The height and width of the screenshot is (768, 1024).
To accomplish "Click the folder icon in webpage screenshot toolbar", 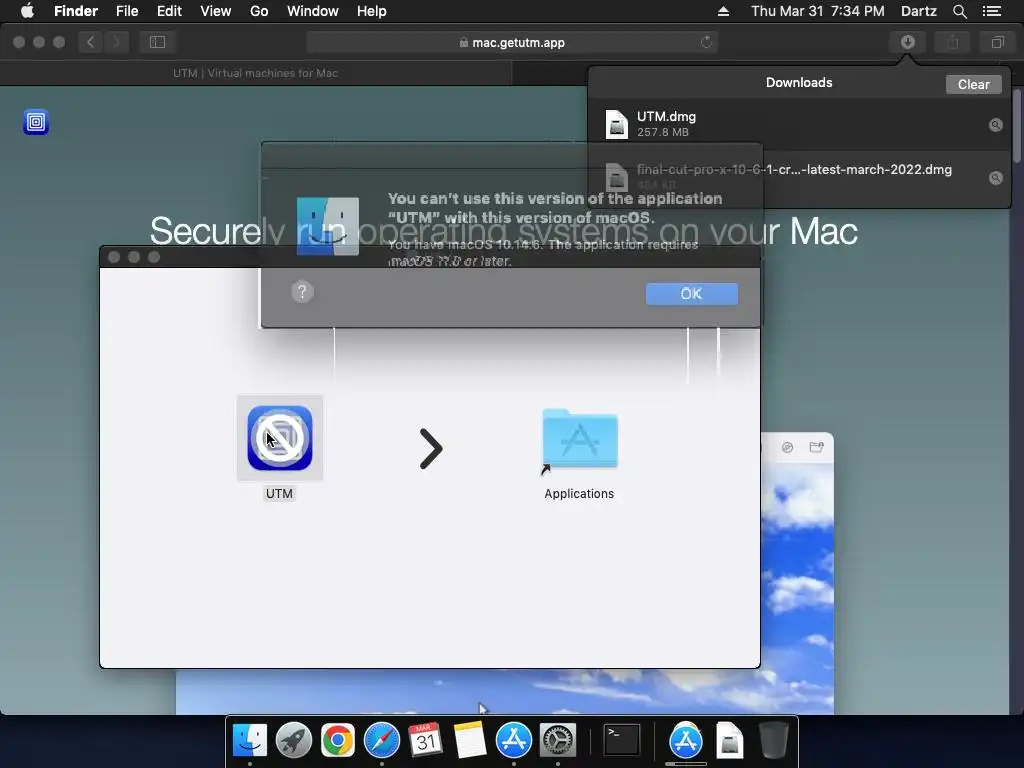I will pos(816,447).
